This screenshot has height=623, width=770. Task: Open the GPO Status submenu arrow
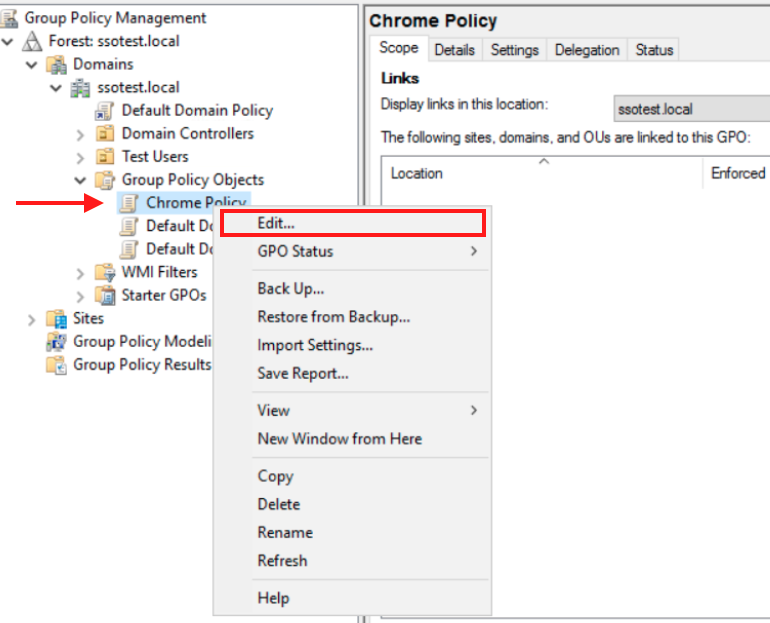[x=473, y=251]
